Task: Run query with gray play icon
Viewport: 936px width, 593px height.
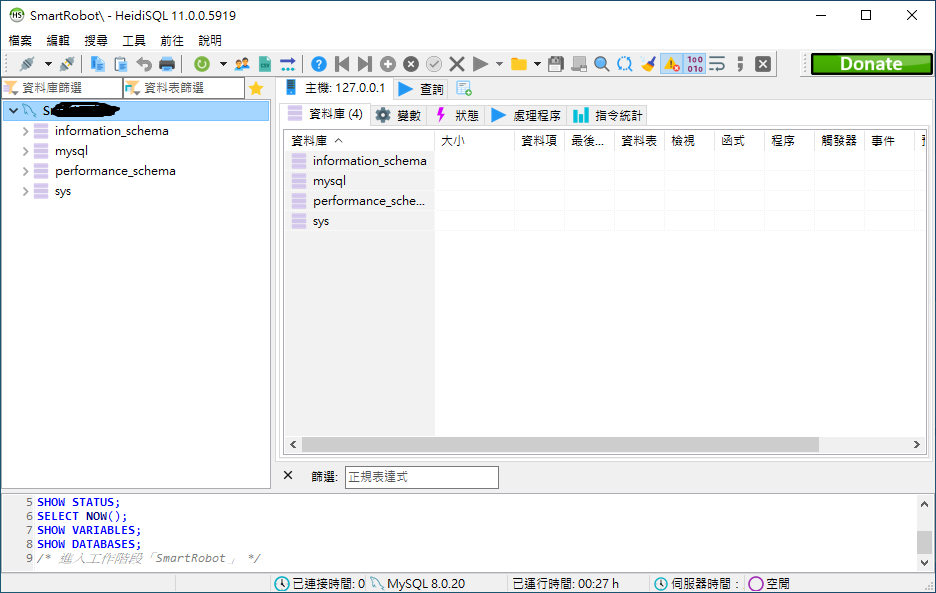Action: [480, 64]
